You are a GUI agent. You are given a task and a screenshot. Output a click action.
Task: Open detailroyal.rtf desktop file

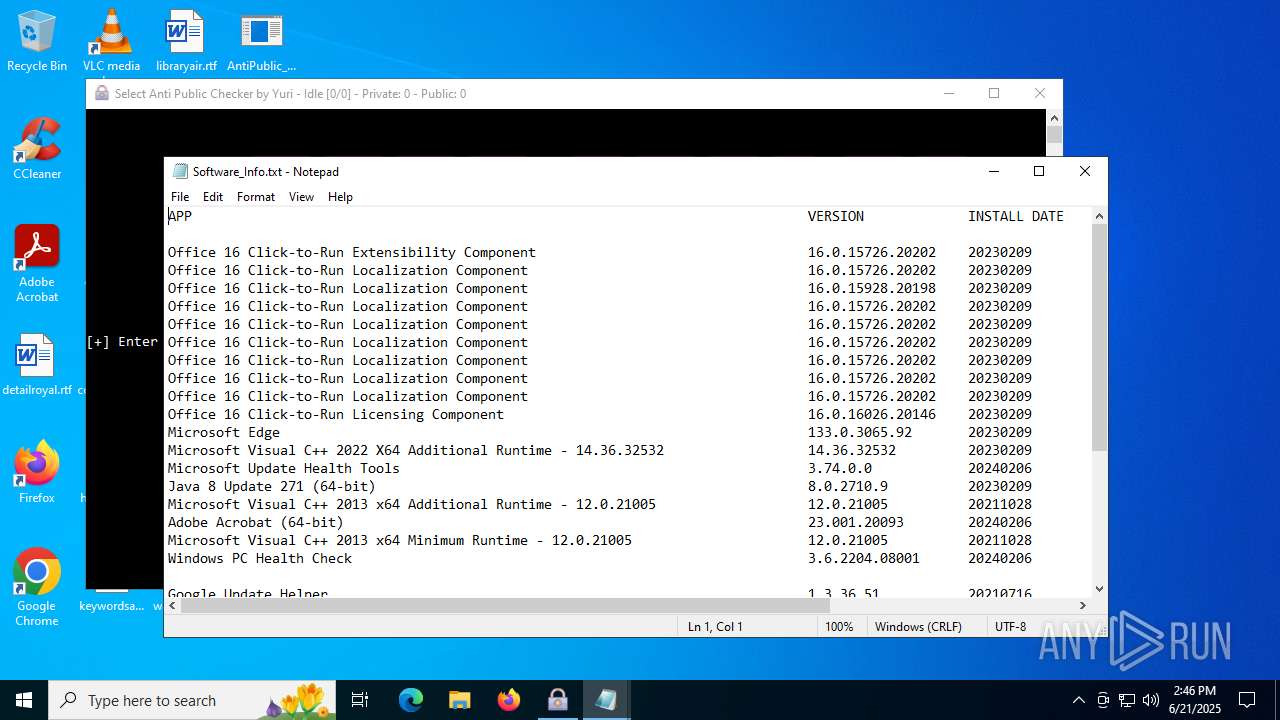pyautogui.click(x=36, y=365)
